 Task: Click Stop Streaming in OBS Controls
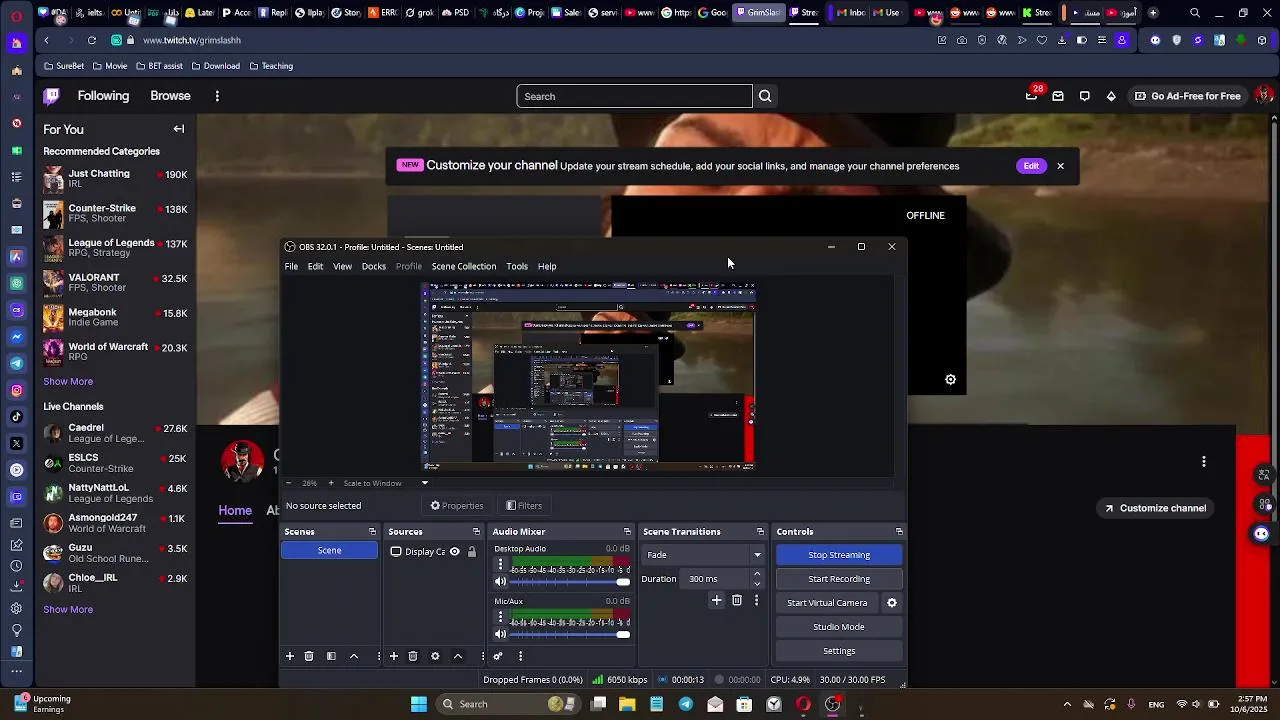(839, 555)
